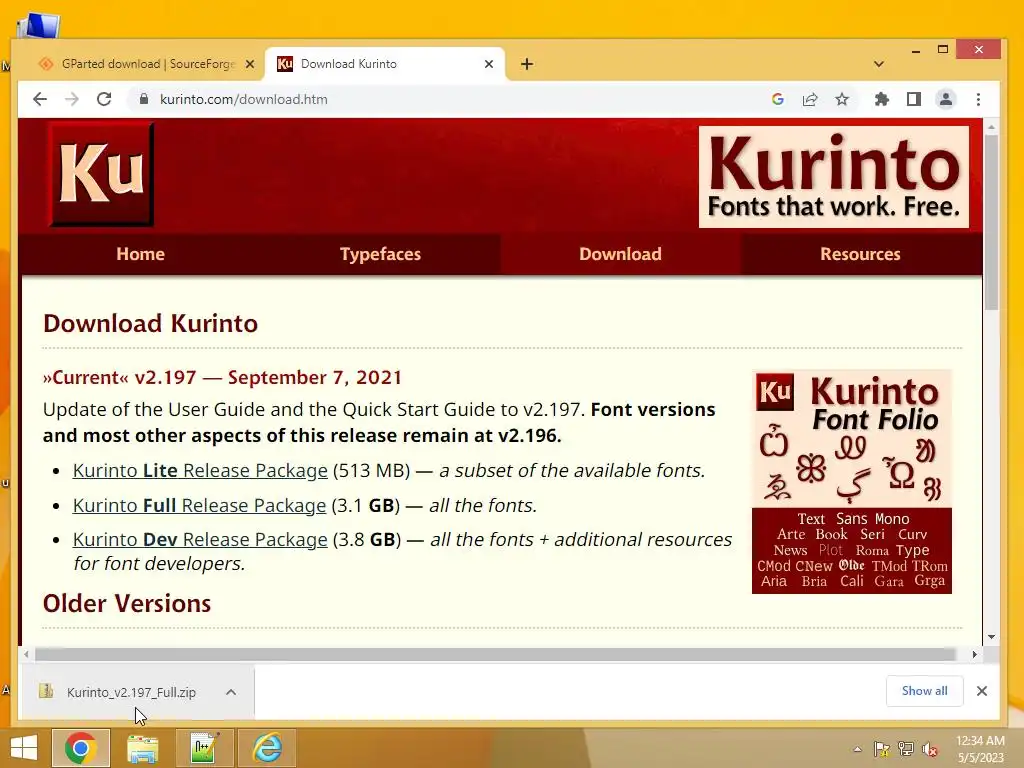Click horizontal scrollbar right arrow

click(974, 654)
